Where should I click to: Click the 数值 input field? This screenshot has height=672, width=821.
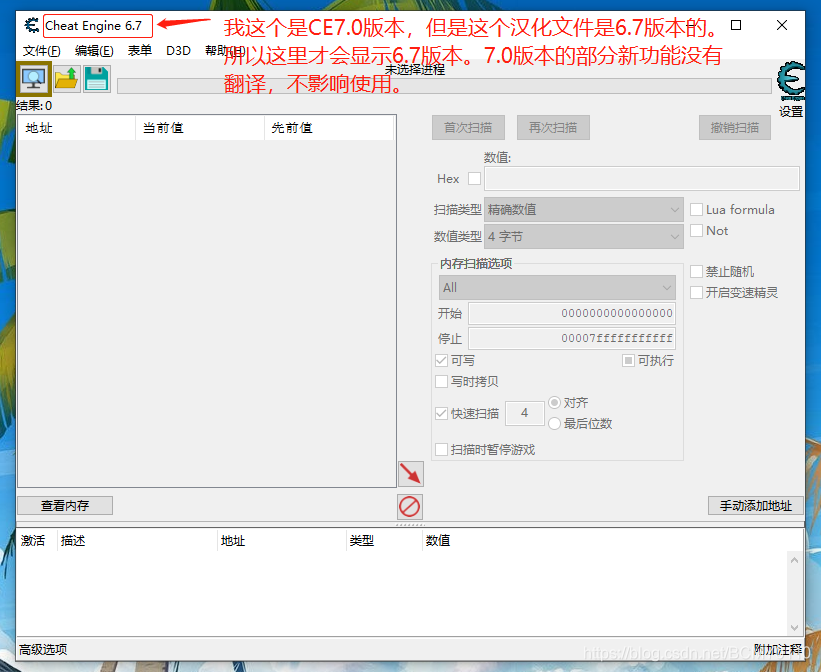point(642,179)
